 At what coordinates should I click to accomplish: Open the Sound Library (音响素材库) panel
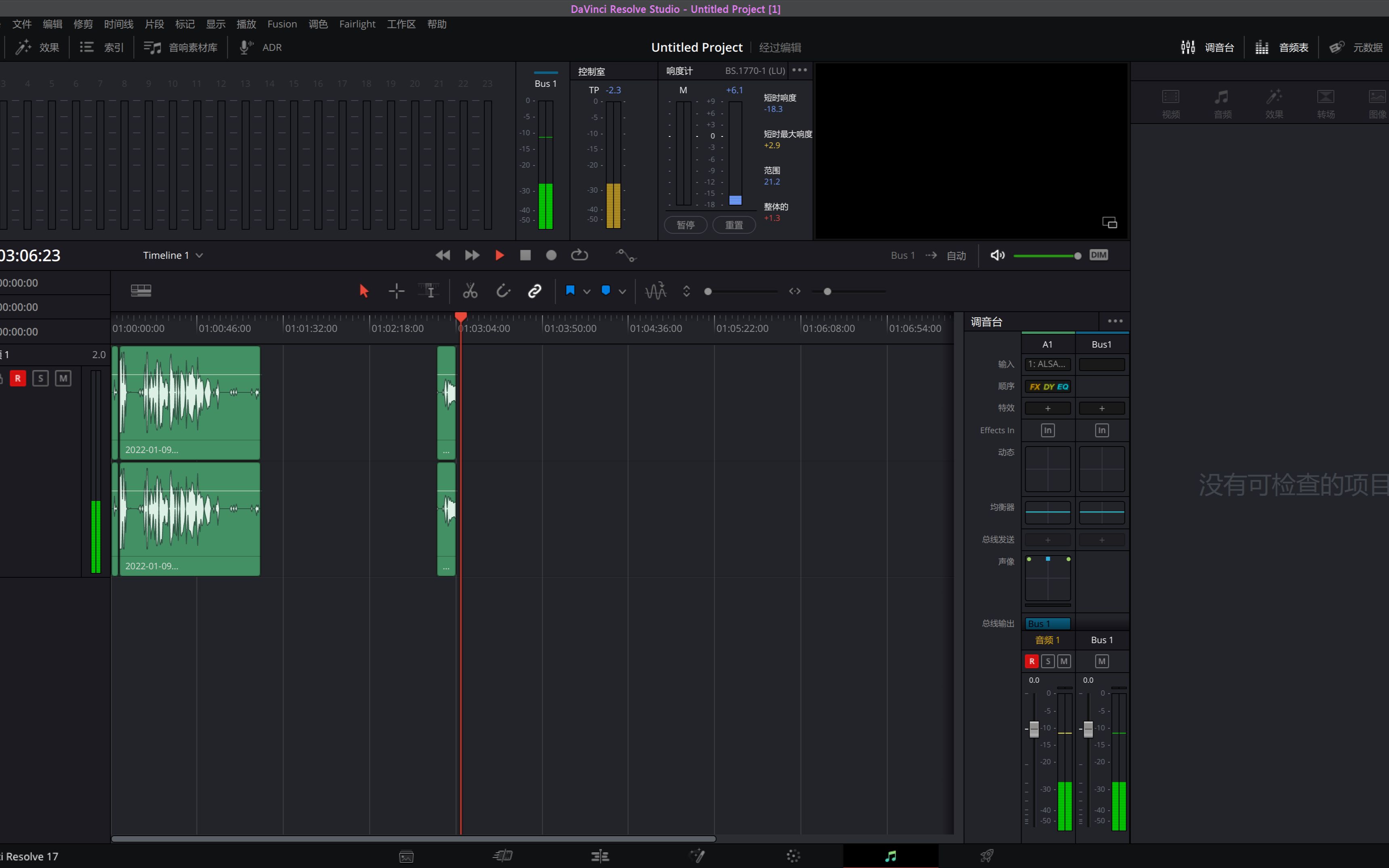180,47
